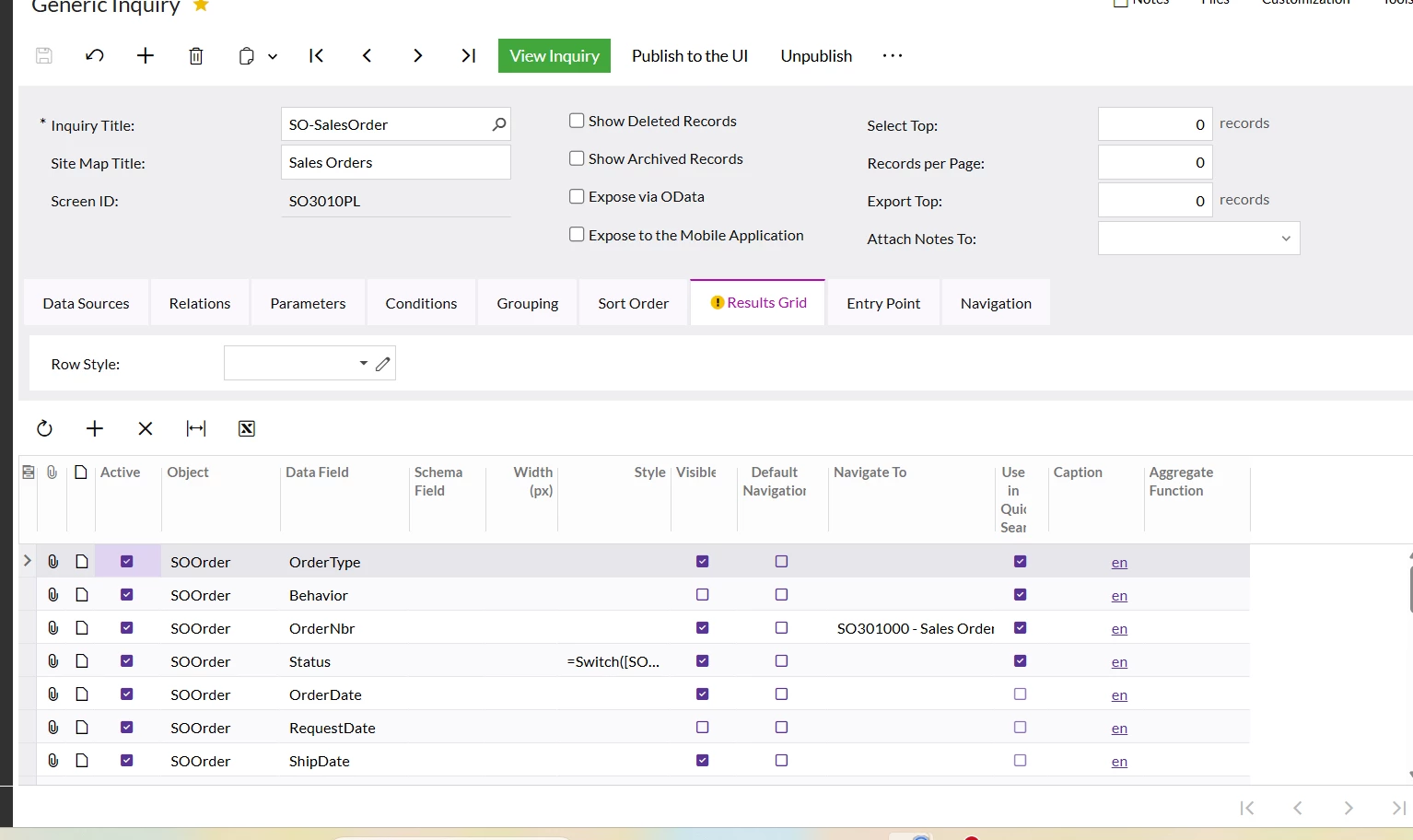1413x840 pixels.
Task: Check Use in Quick Search for OrderDate row
Action: click(x=1021, y=694)
